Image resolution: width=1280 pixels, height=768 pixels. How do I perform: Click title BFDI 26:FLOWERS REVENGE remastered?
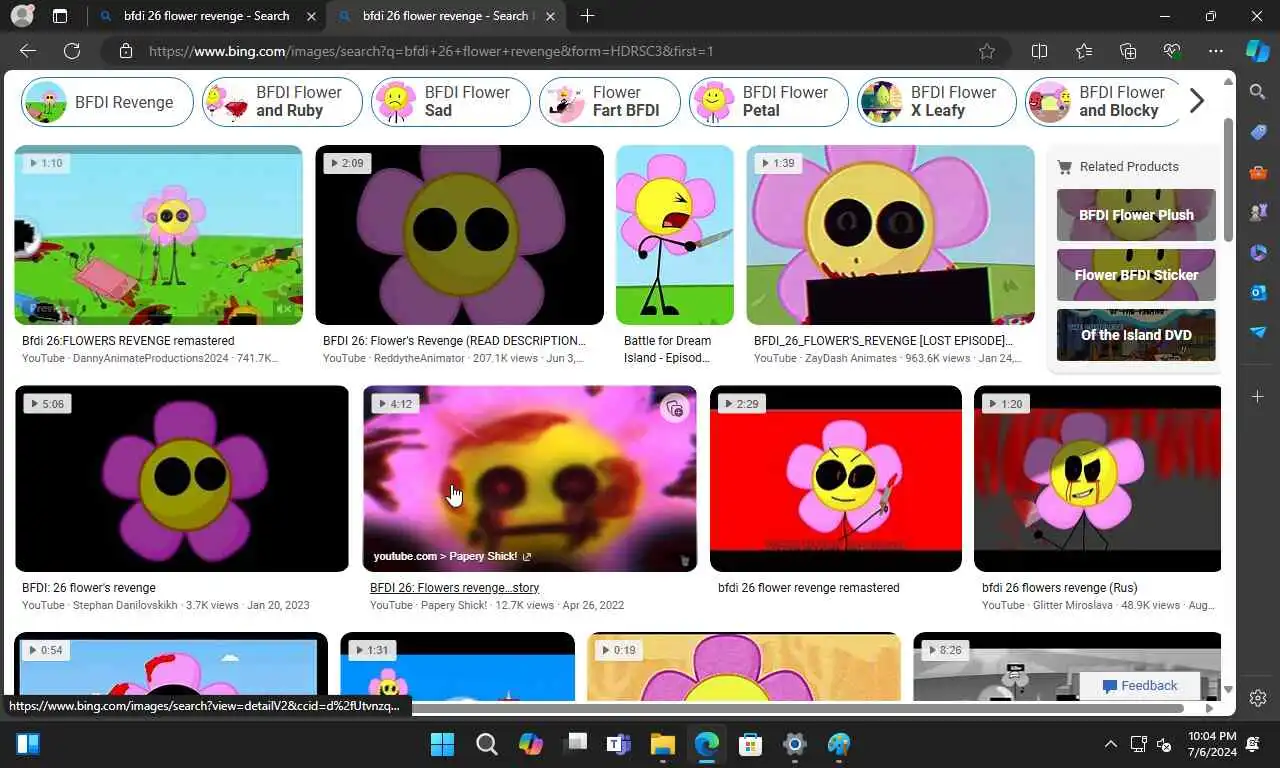(x=128, y=341)
